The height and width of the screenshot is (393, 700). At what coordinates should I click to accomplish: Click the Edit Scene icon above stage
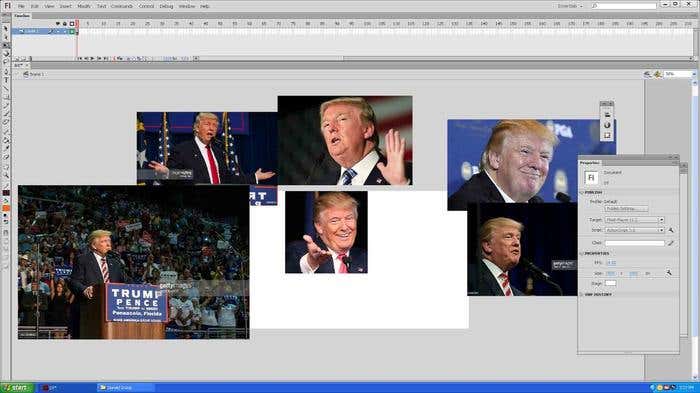[647, 74]
